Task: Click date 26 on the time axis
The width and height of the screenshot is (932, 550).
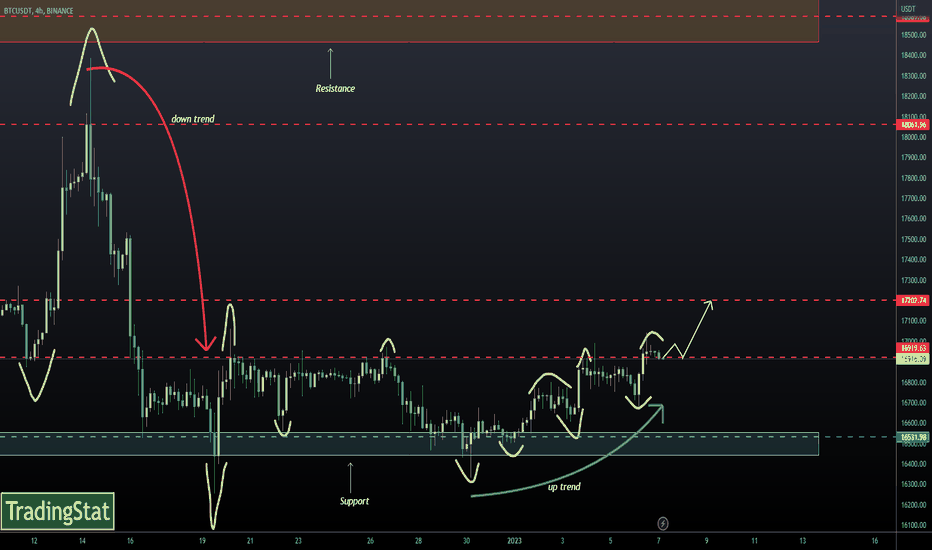Action: coord(370,540)
